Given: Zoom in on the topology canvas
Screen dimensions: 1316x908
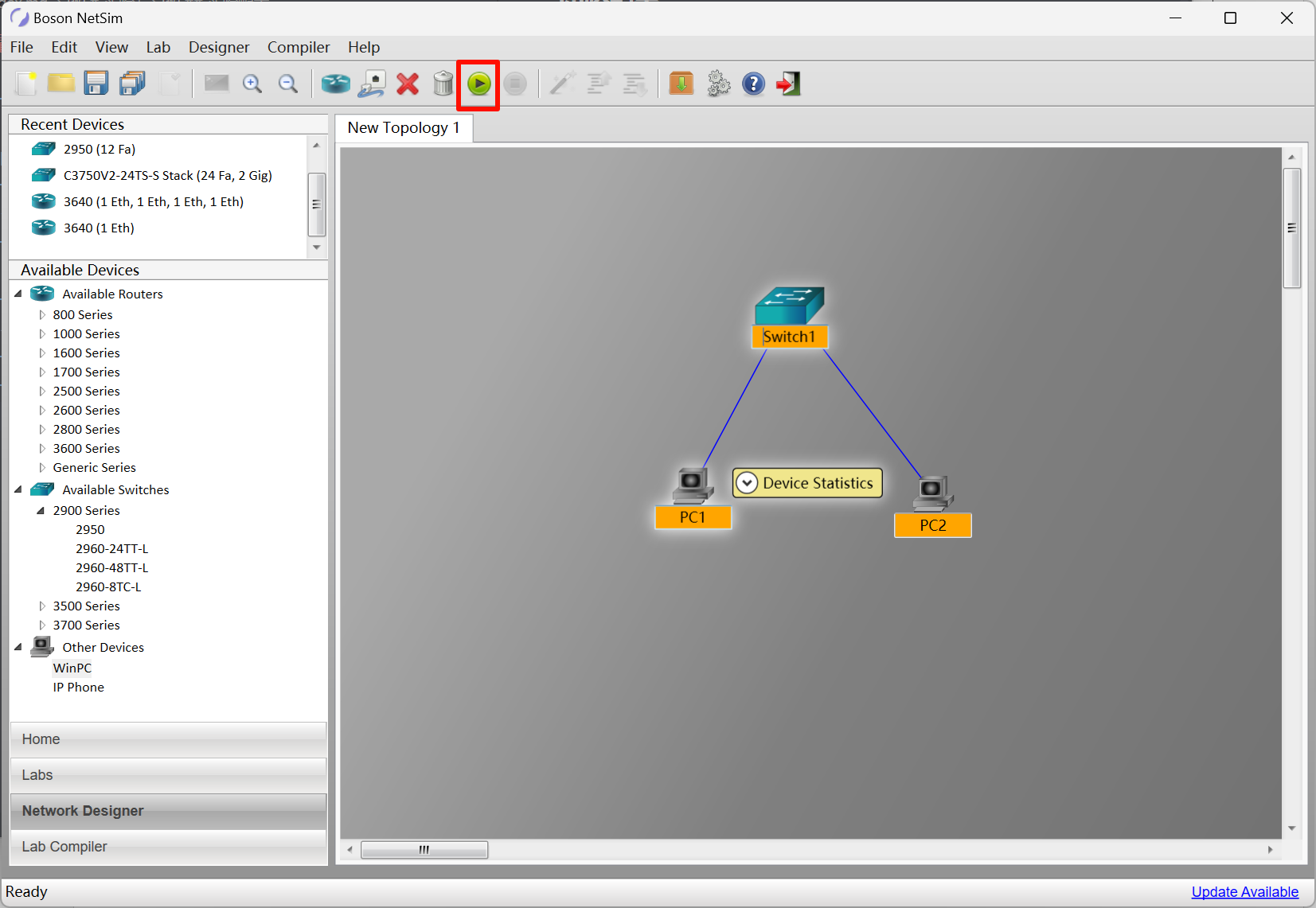Looking at the screenshot, I should coord(252,83).
